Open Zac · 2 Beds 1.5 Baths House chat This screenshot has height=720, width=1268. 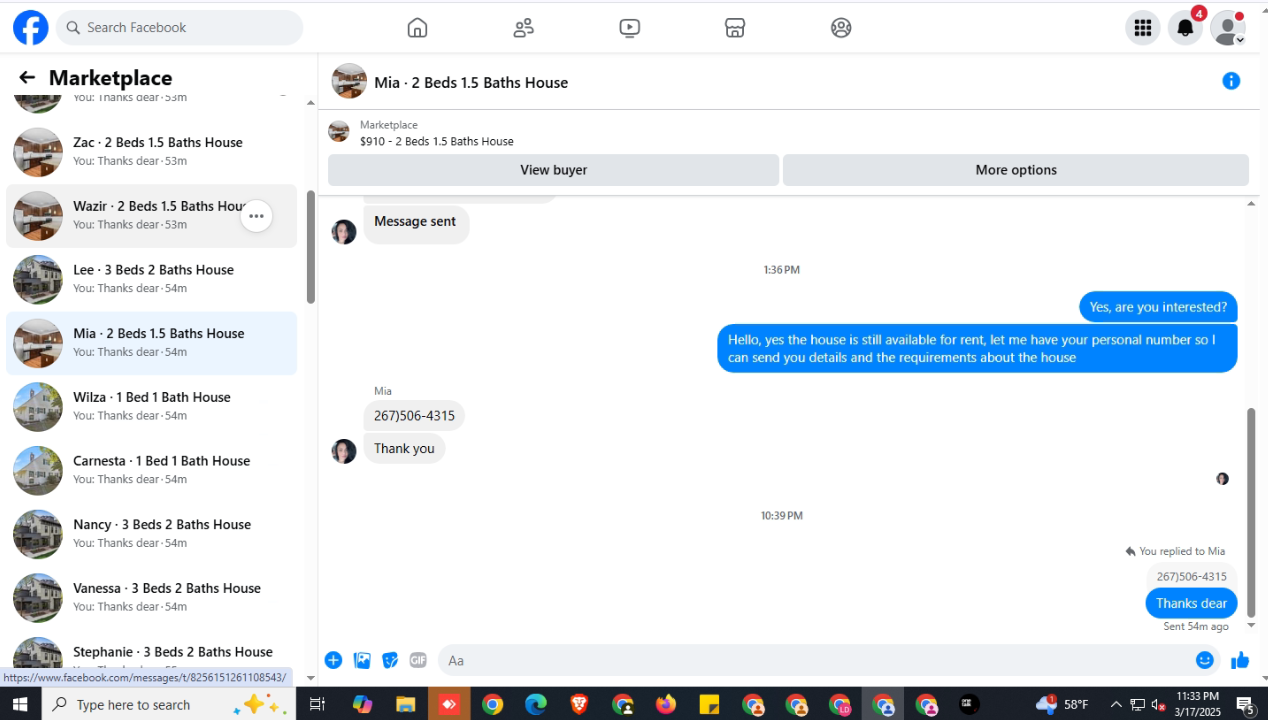coord(152,152)
